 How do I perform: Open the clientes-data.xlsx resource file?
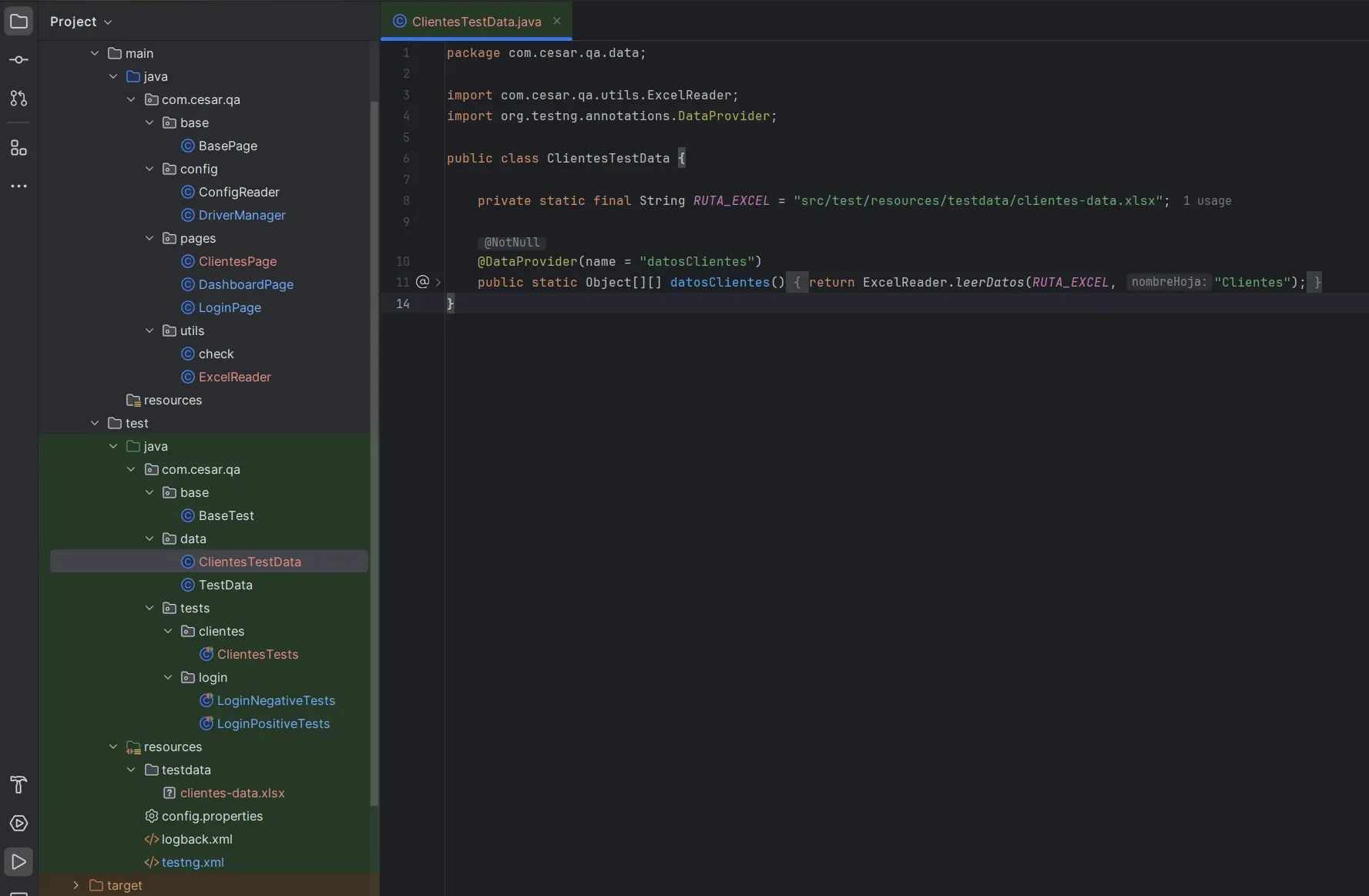233,793
